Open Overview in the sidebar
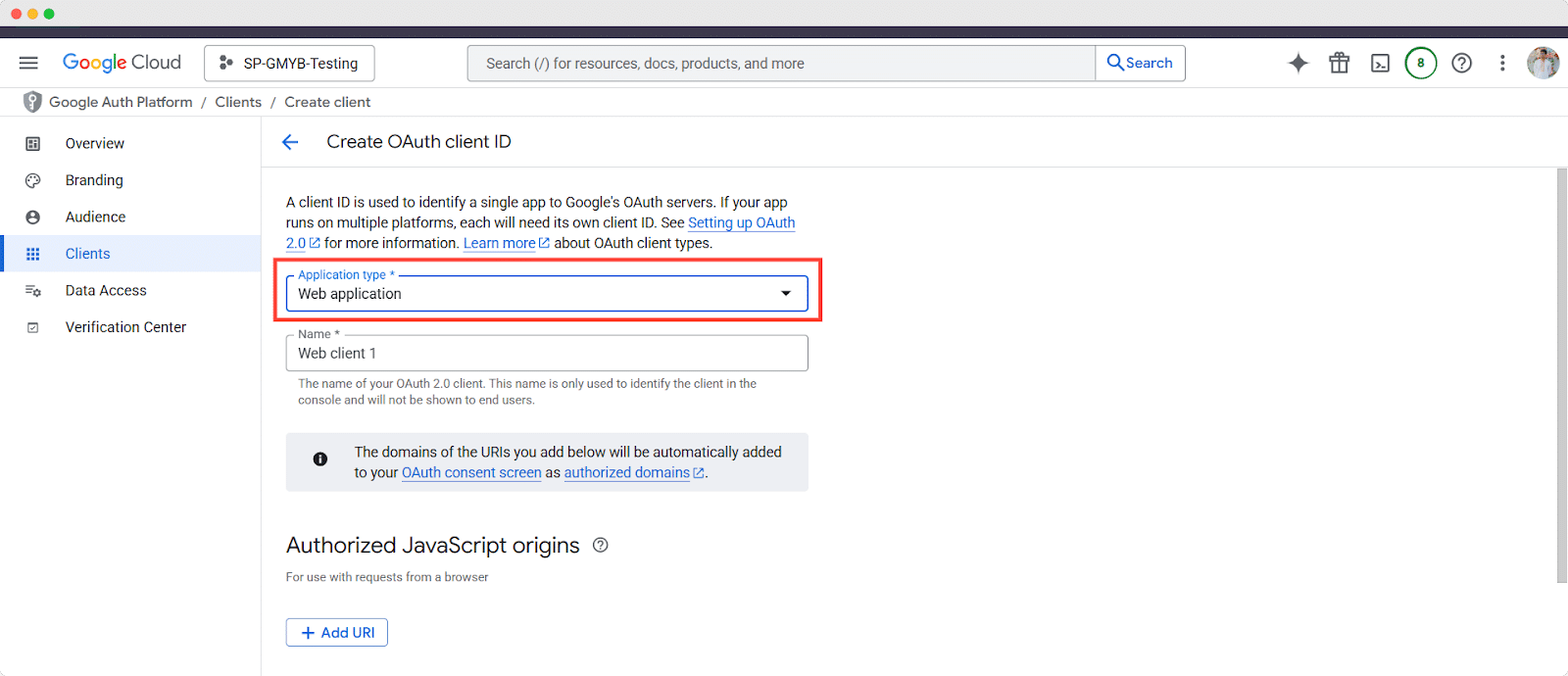 130,143
